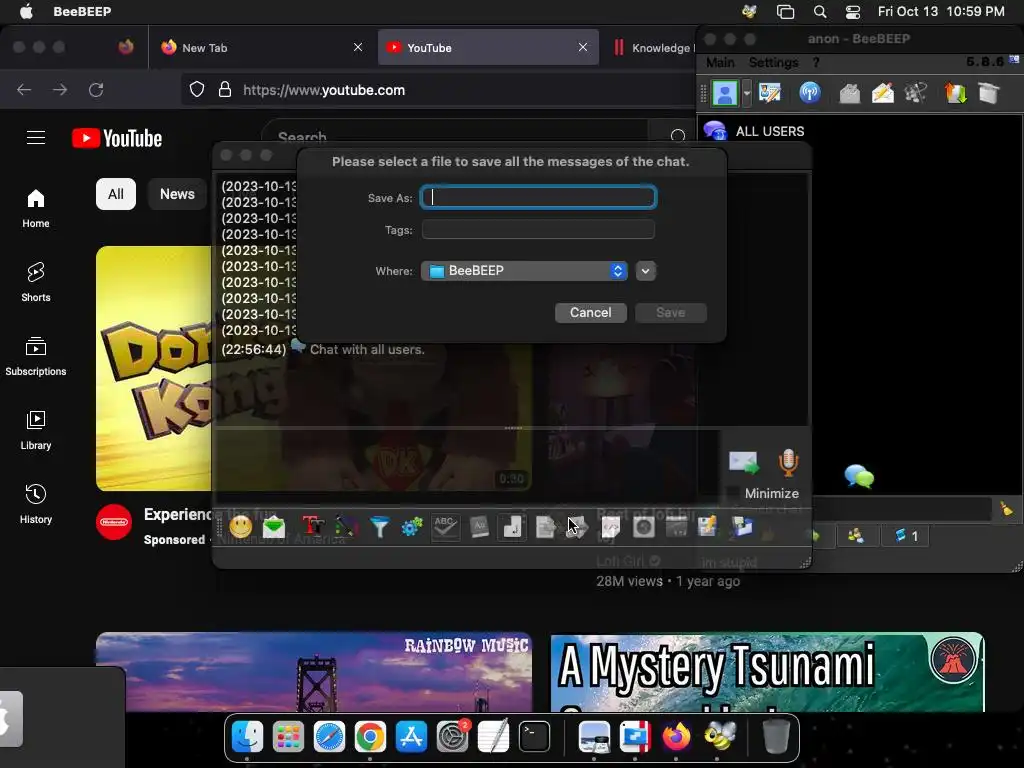
Task: Expand the status dropdown arrow next to avatar
Action: coord(746,93)
